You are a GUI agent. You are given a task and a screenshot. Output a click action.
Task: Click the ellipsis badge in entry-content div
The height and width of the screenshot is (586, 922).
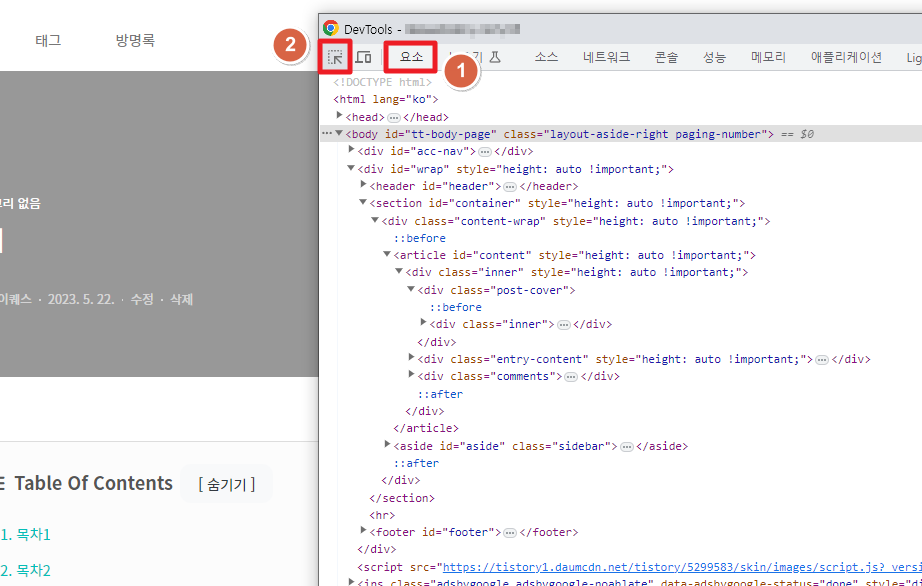pos(822,360)
